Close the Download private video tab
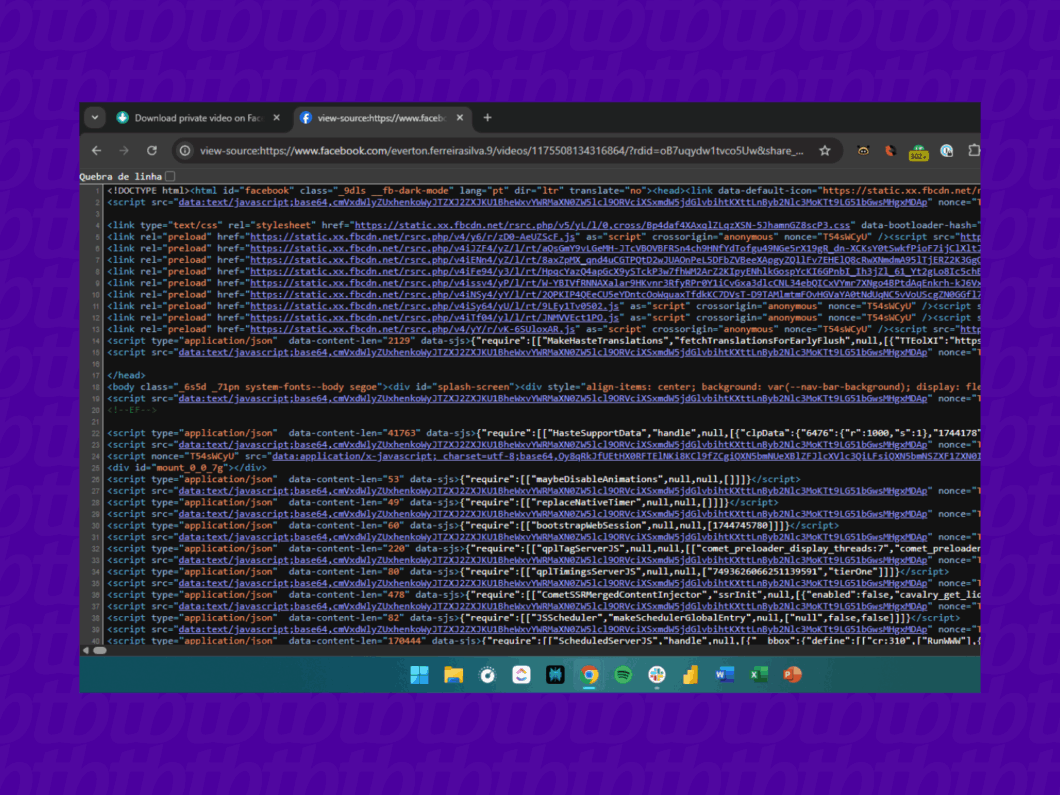Image resolution: width=1060 pixels, height=795 pixels. [276, 118]
